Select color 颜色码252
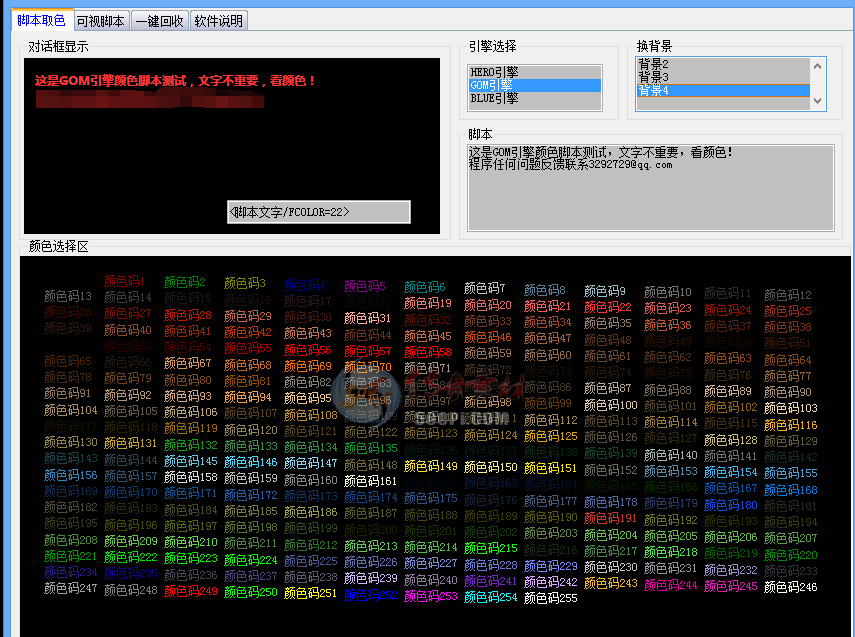Screen dimensions: 855x637 click(x=371, y=594)
